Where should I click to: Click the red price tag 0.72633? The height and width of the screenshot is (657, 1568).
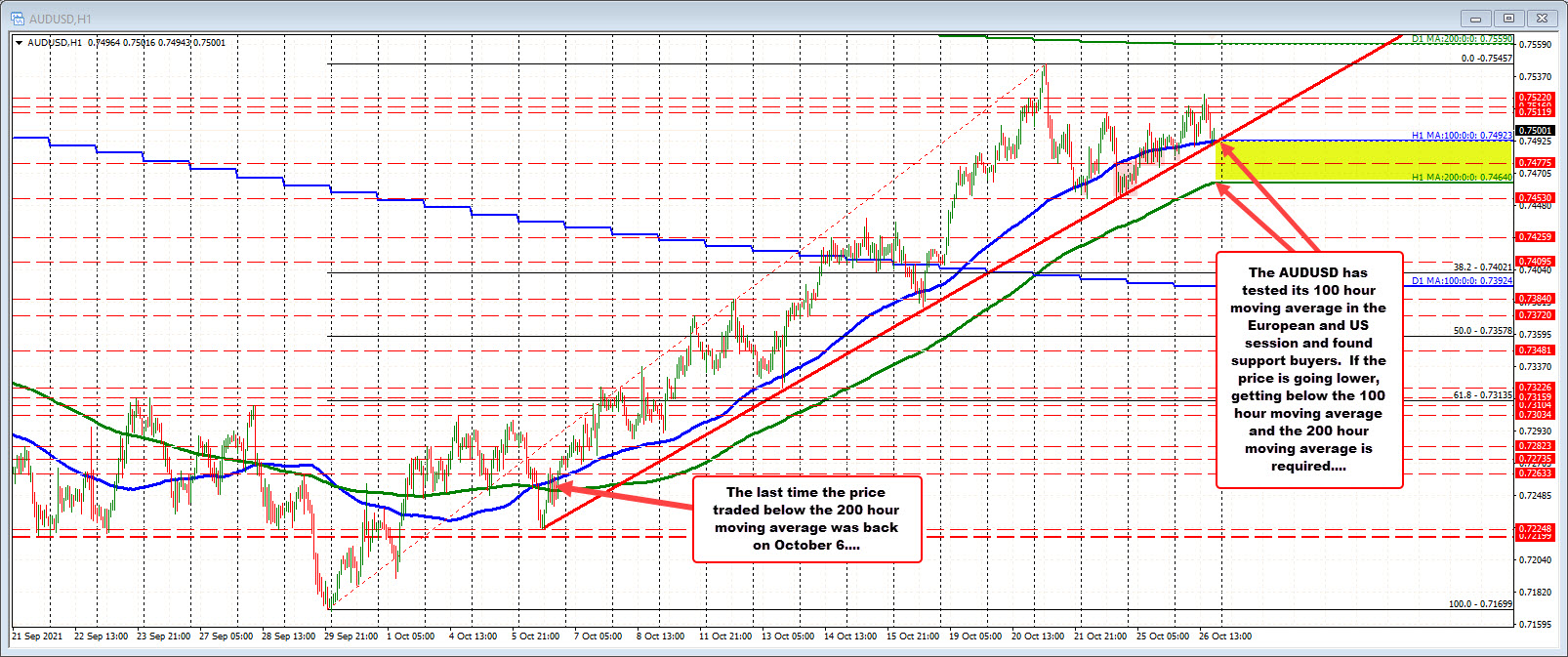(x=1535, y=473)
